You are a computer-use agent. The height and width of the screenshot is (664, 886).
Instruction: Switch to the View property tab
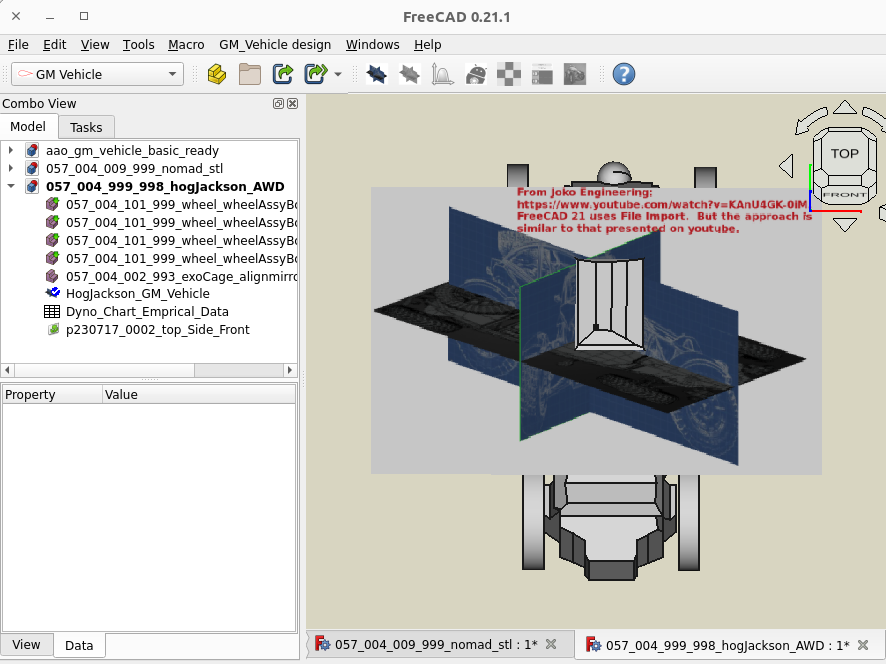[26, 645]
